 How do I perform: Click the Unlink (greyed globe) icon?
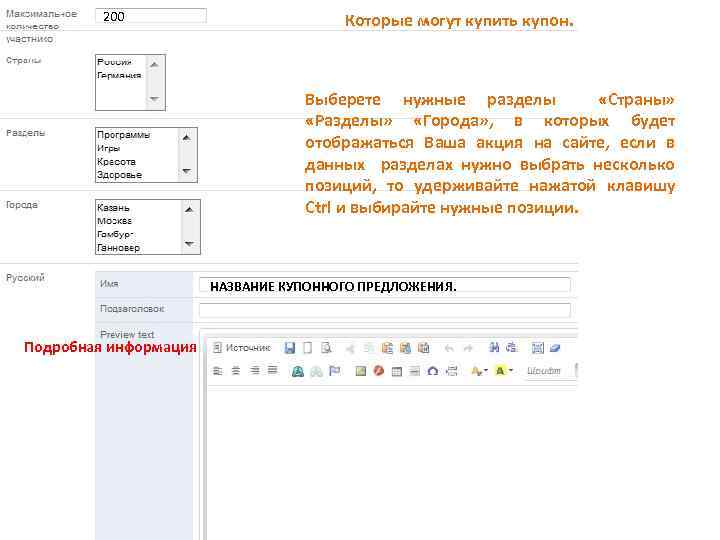coord(316,371)
